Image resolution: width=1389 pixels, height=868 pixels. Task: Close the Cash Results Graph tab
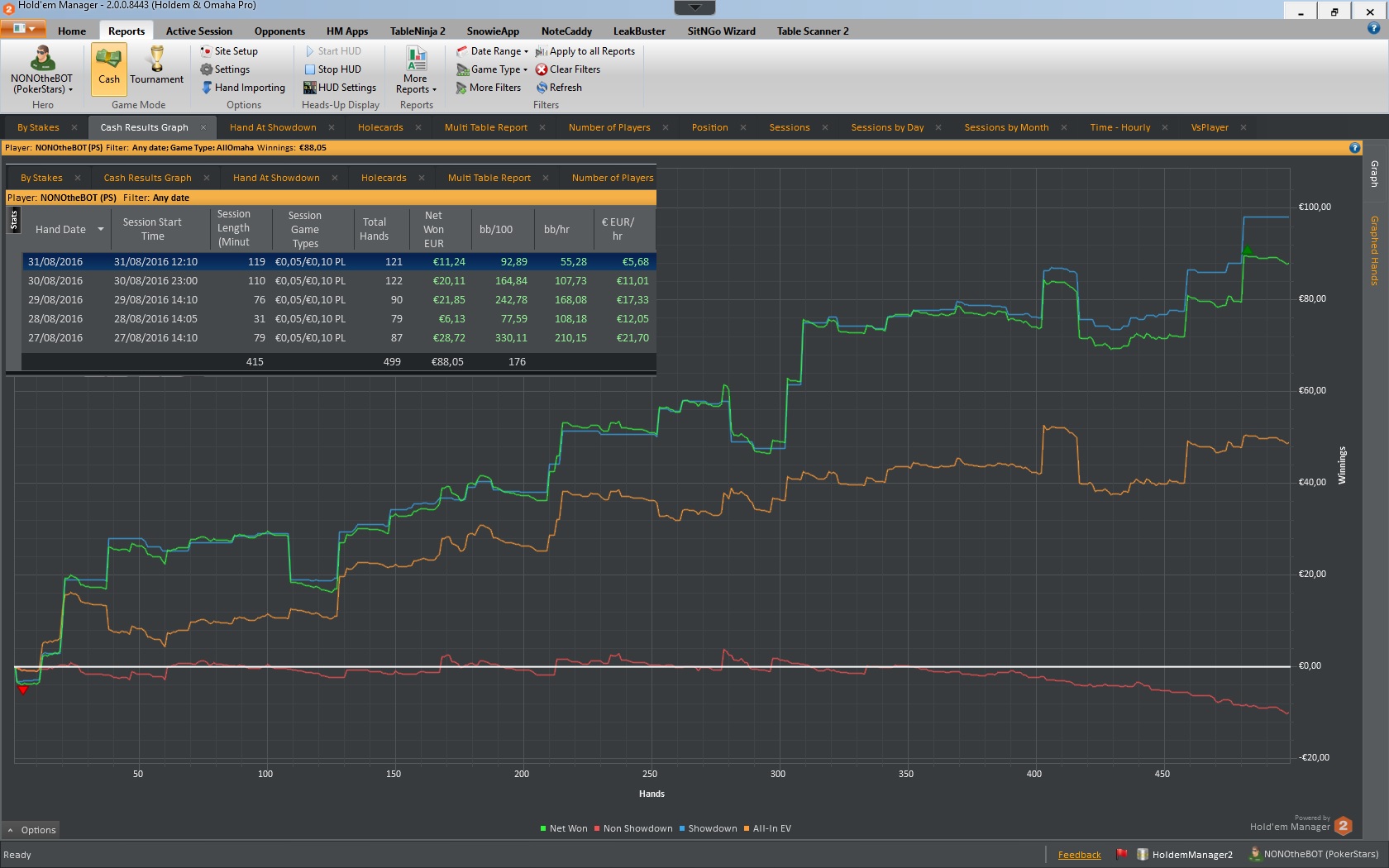pyautogui.click(x=203, y=127)
